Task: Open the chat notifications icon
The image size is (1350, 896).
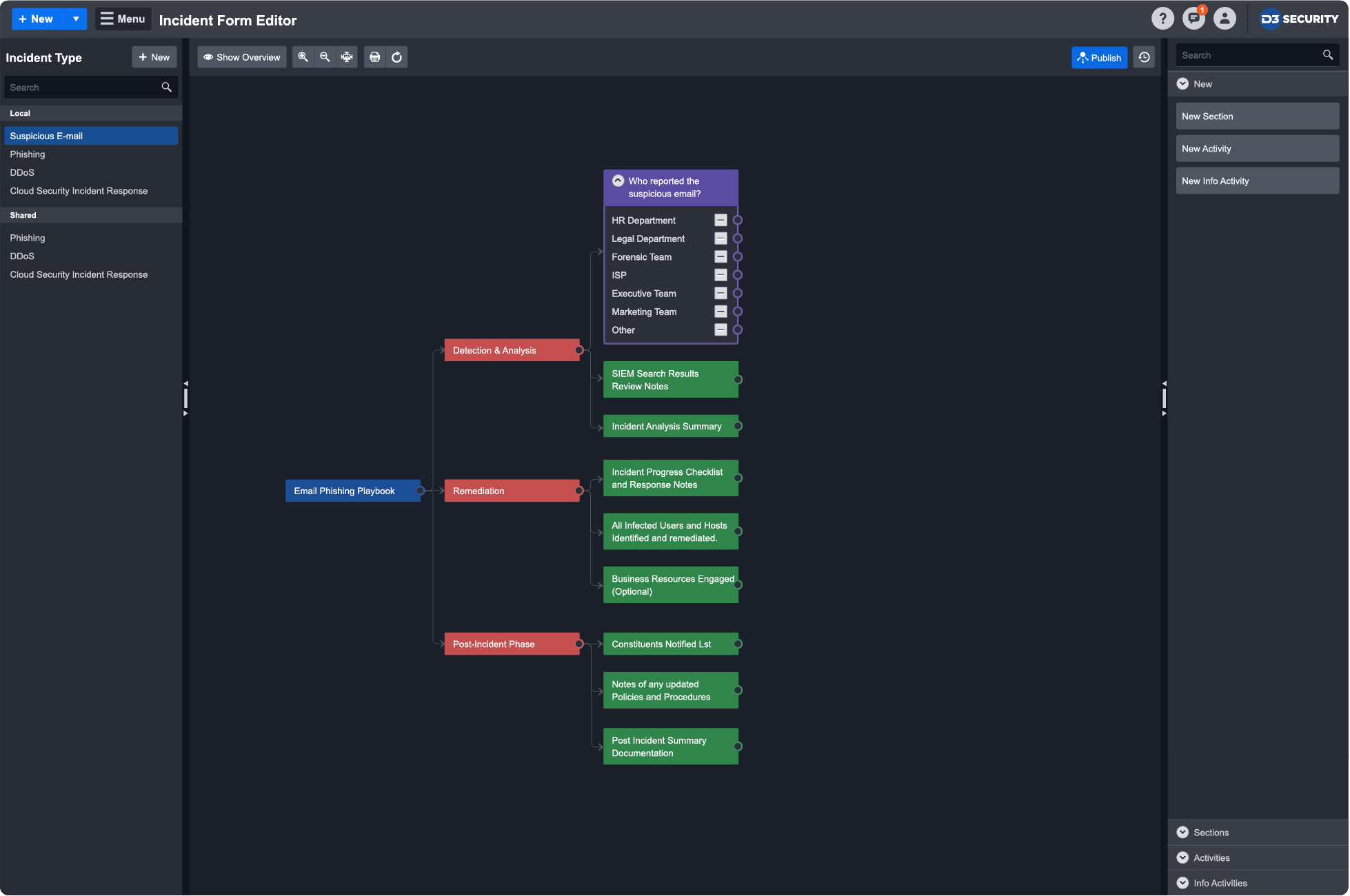Action: 1193,19
